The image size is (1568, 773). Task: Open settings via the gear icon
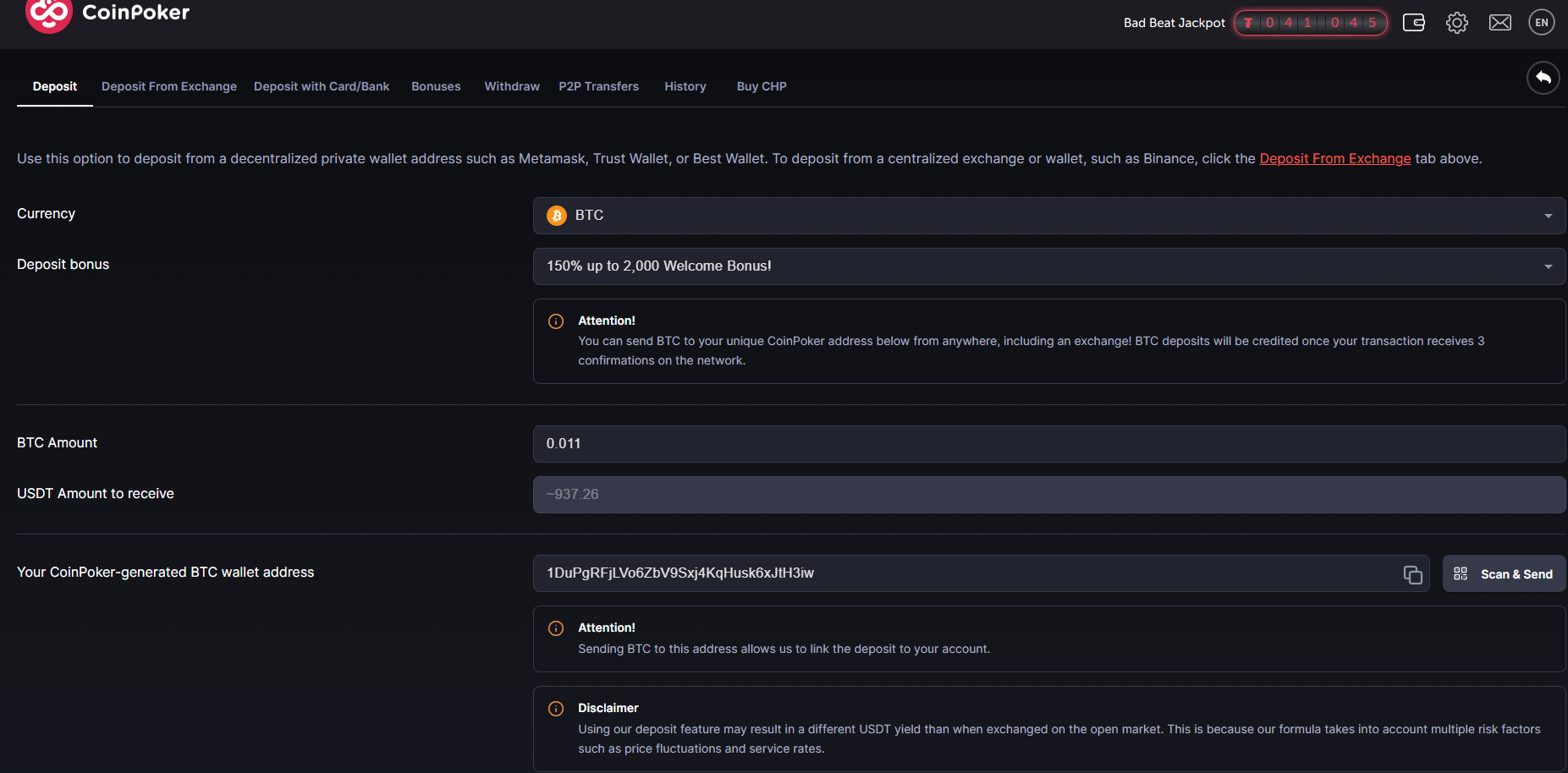pos(1457,23)
